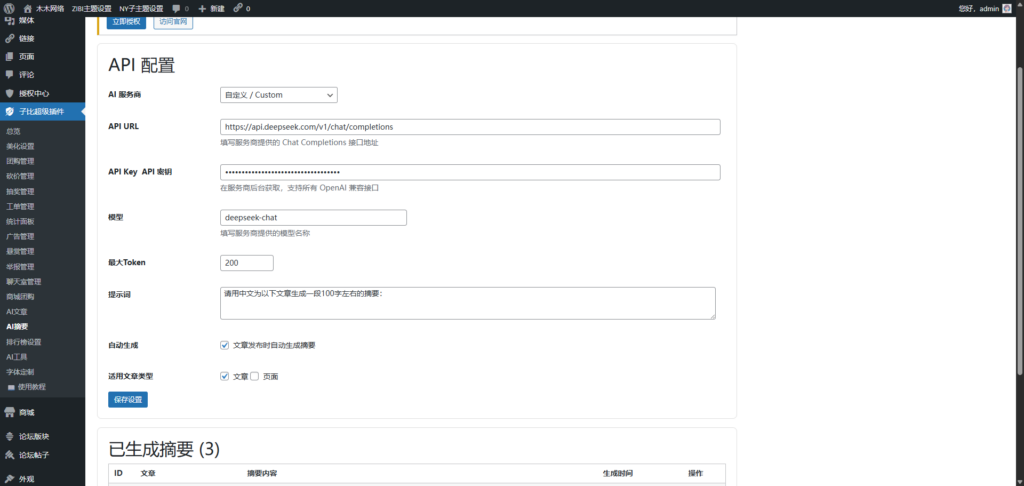1024x486 pixels.
Task: Uncheck the 文章 post type checkbox
Action: coord(225,376)
